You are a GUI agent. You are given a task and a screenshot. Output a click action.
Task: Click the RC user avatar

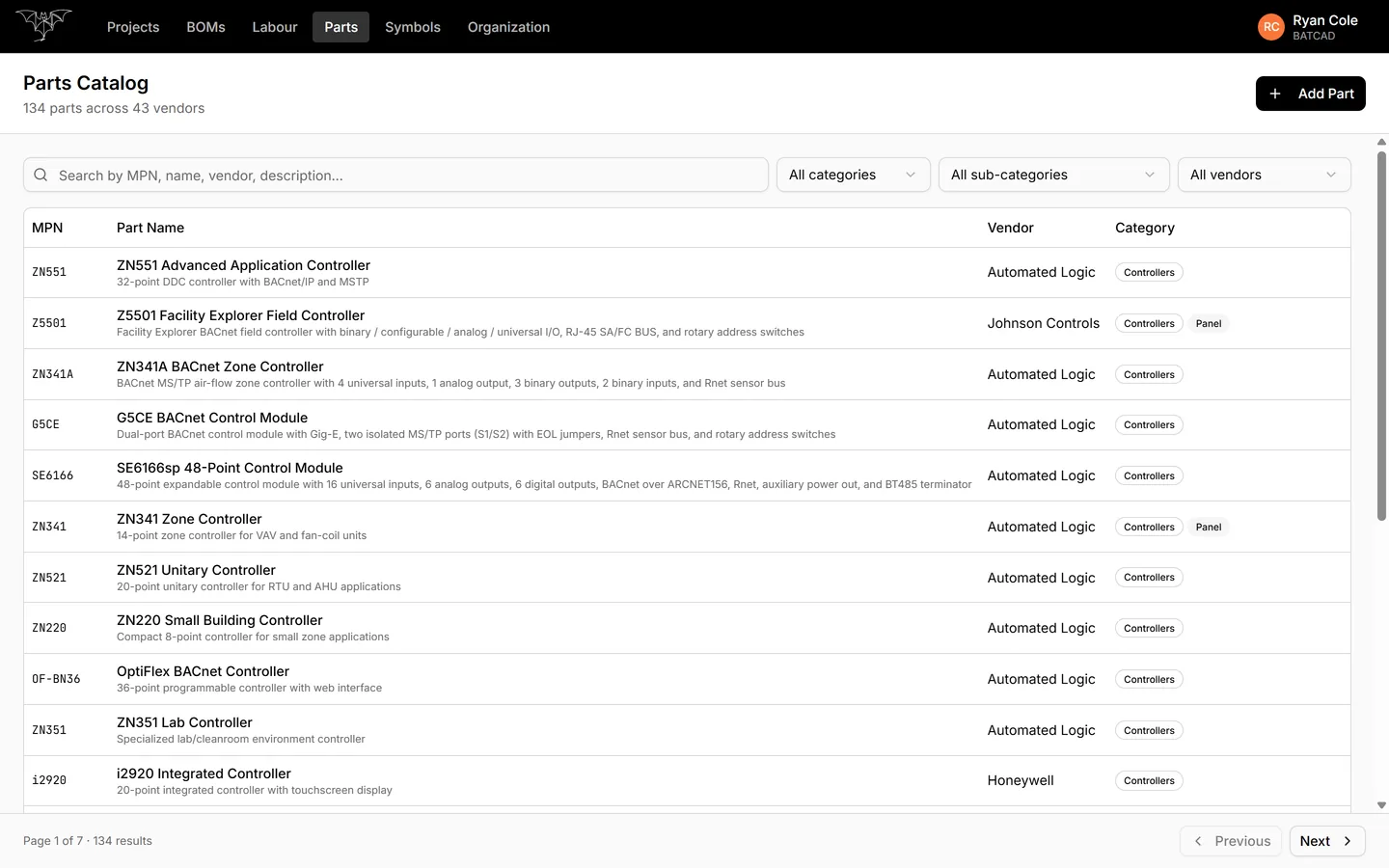click(1271, 27)
